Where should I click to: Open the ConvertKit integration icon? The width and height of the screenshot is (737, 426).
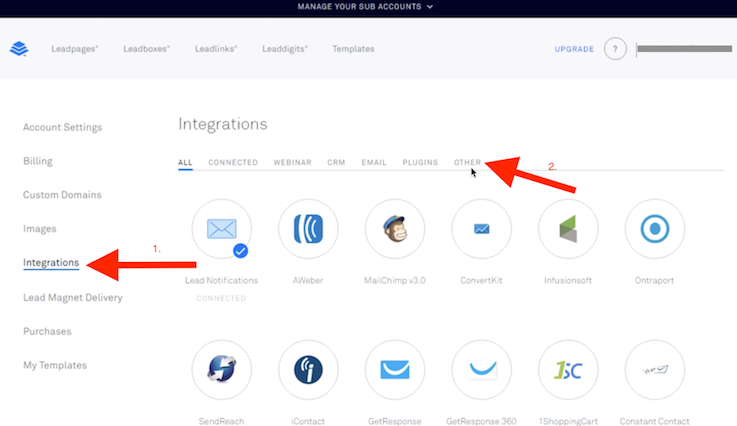tap(481, 229)
